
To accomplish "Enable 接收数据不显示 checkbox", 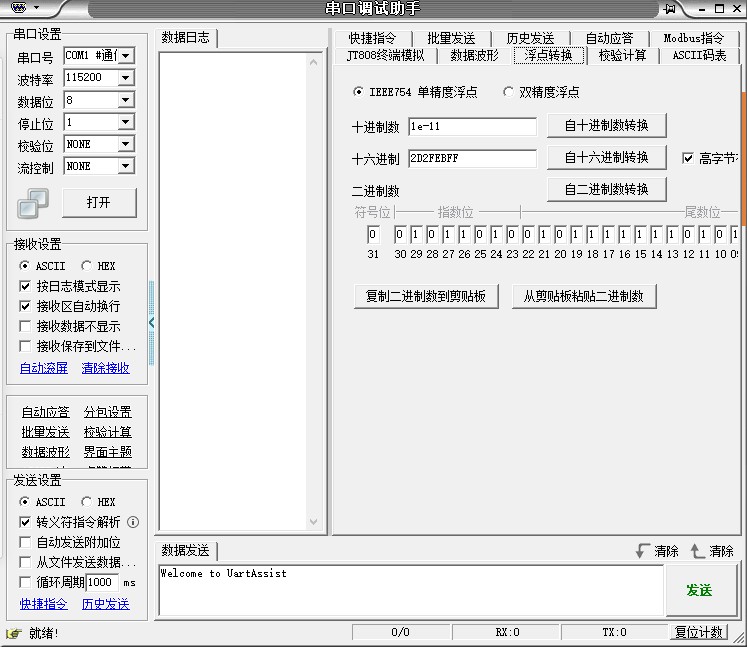I will [x=25, y=326].
